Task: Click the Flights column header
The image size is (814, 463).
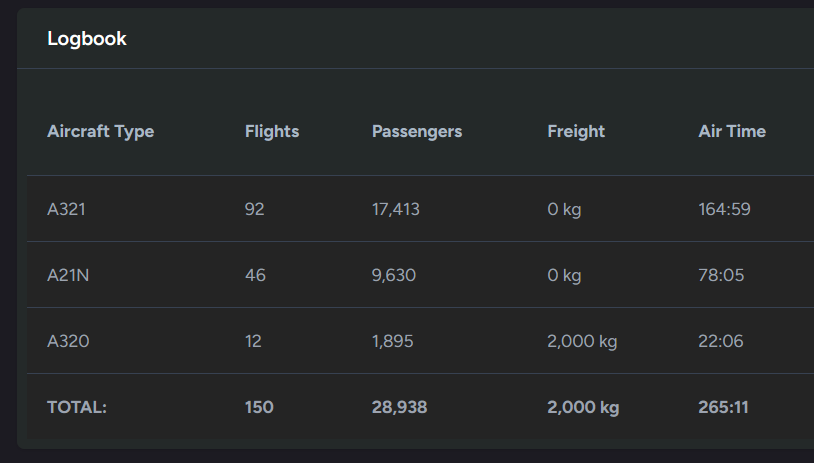Action: 272,132
